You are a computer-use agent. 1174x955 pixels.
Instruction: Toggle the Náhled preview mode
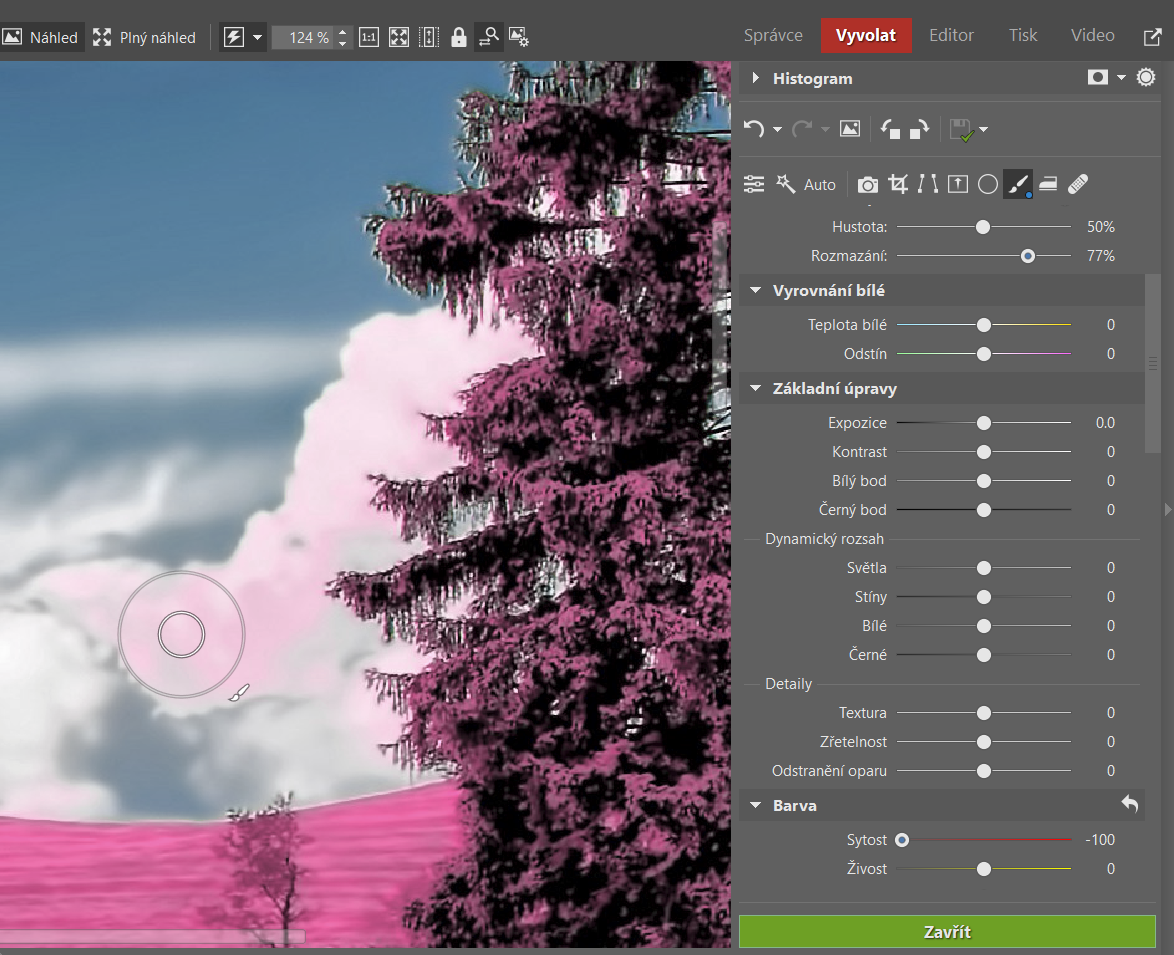[x=41, y=38]
